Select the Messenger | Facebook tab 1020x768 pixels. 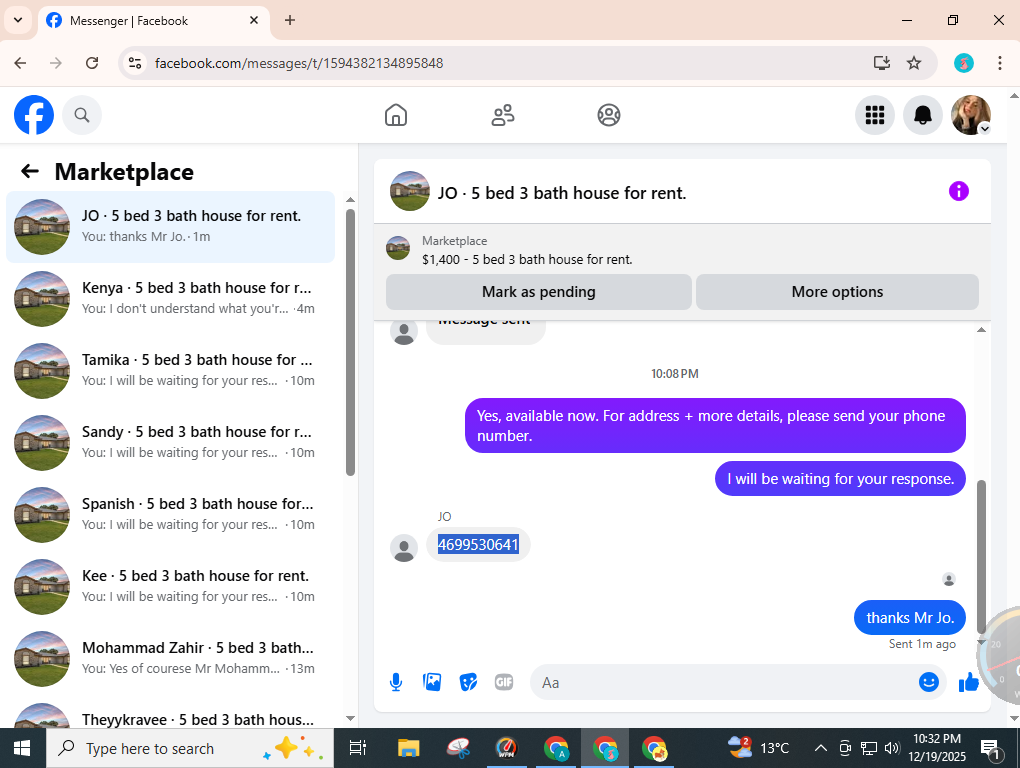(x=154, y=21)
